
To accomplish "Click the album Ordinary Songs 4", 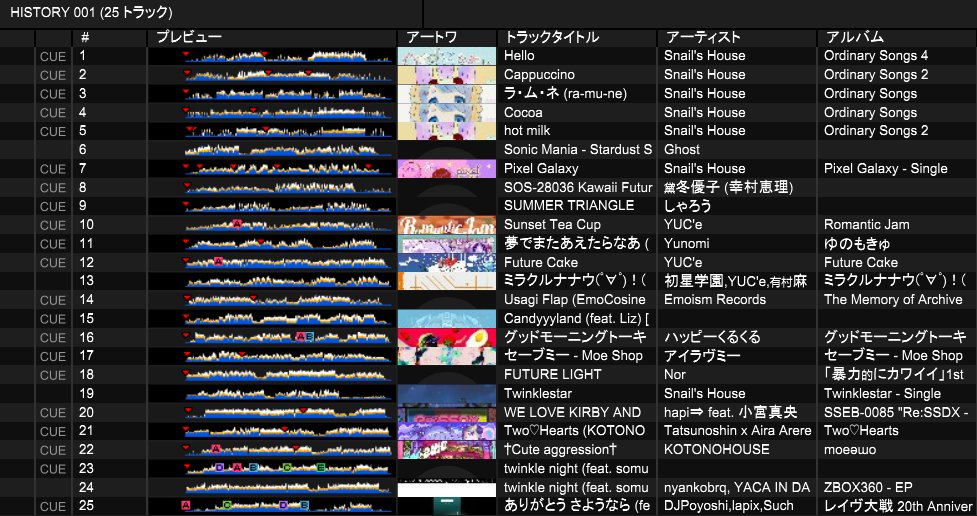I will coord(875,56).
